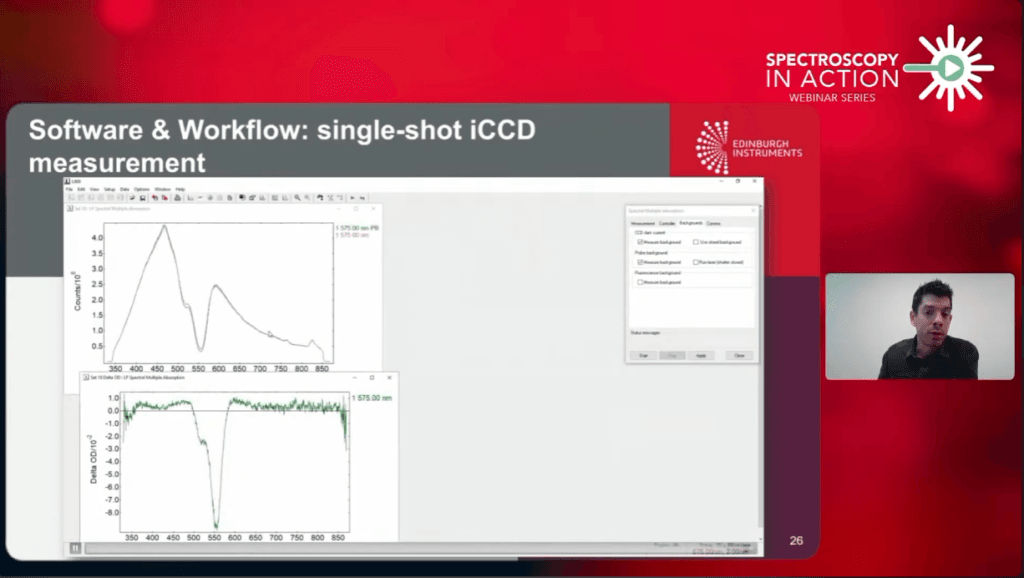Maximize the Delta OD graph window
The image size is (1024, 578).
(372, 377)
